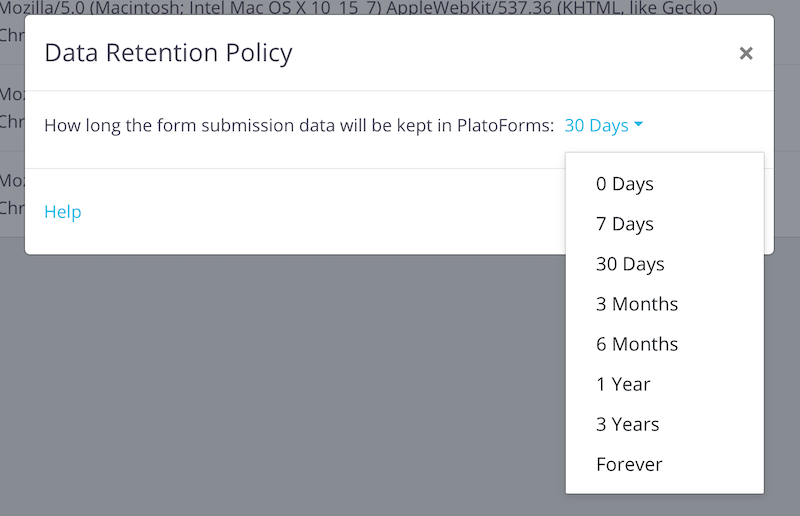
Task: Click the caret arrow beside the retention value
Action: click(x=639, y=125)
